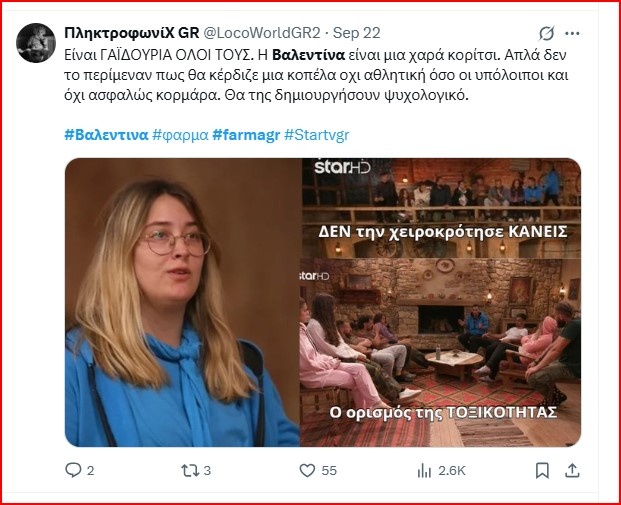Follow the #φαρμα hashtag
The width and height of the screenshot is (621, 505).
tap(180, 135)
